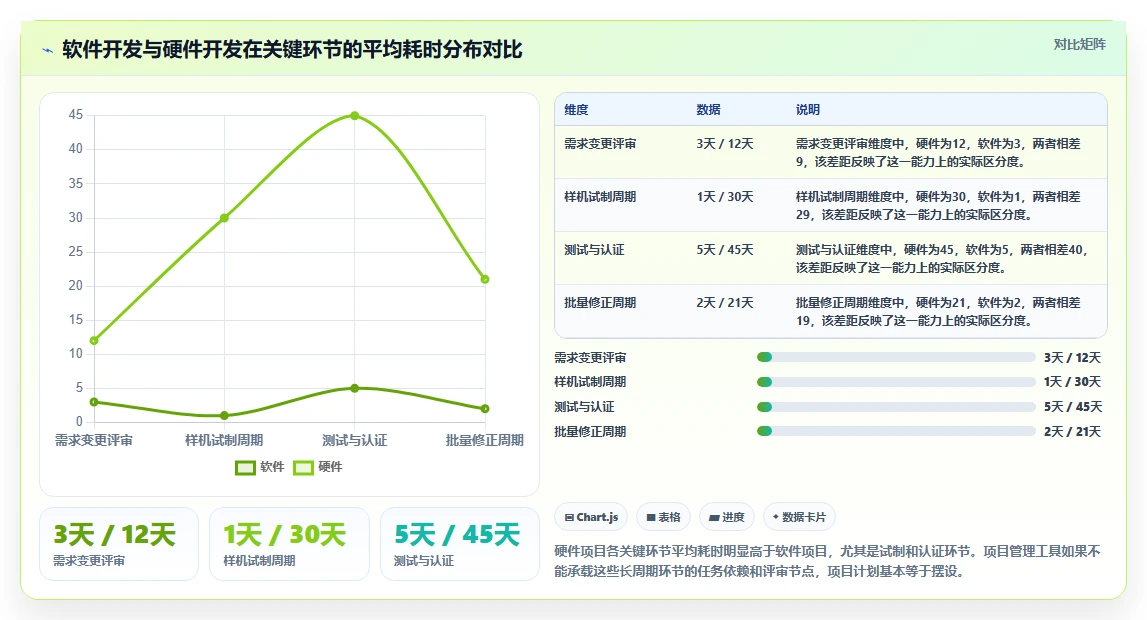Click the 软件 data point for 需求变更评审
1147x620 pixels.
pos(94,402)
